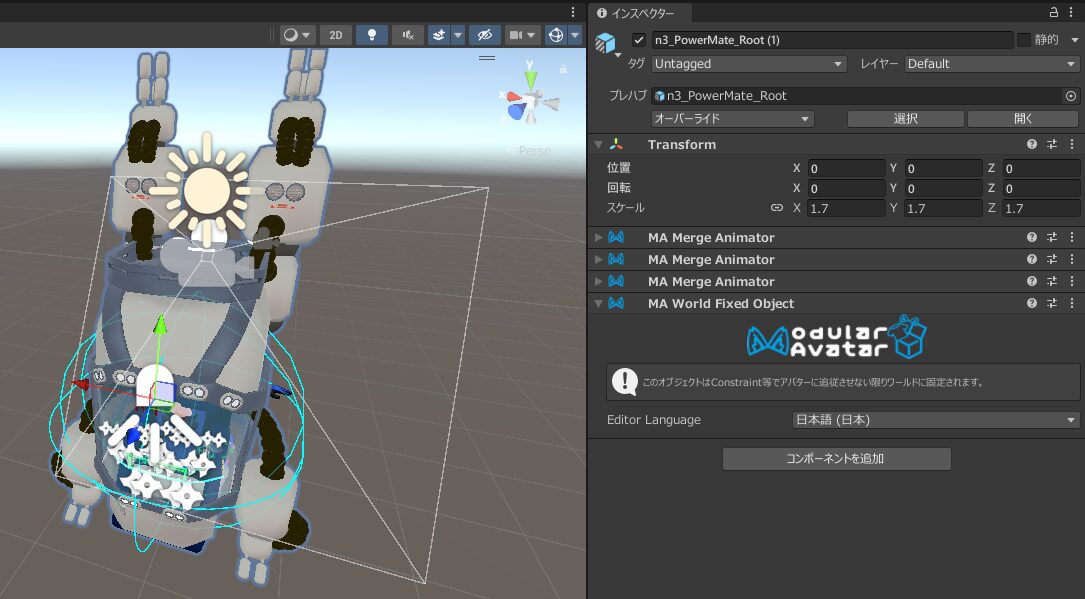
Task: Click the prefab object picker circle icon
Action: [x=1070, y=96]
